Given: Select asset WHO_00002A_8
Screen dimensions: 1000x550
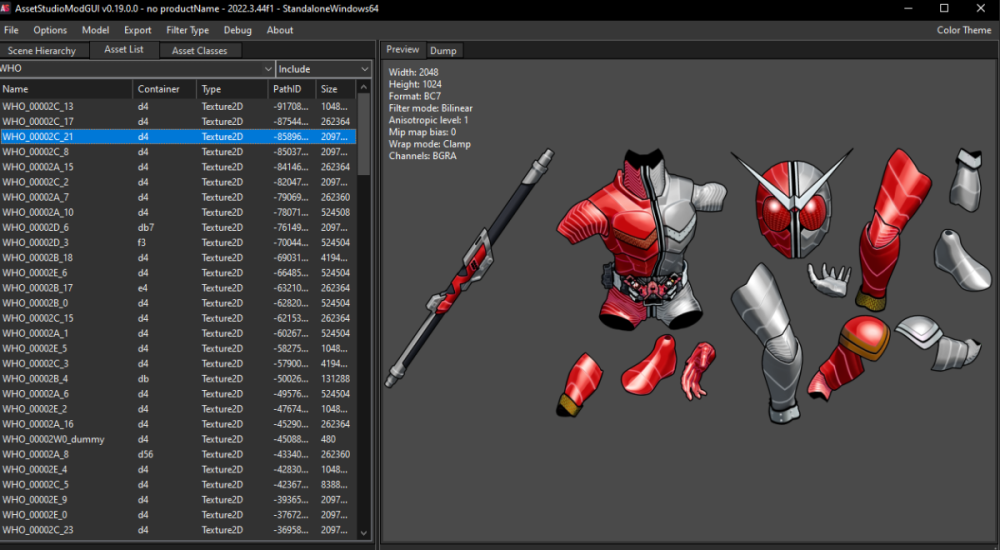Looking at the screenshot, I should [178, 454].
